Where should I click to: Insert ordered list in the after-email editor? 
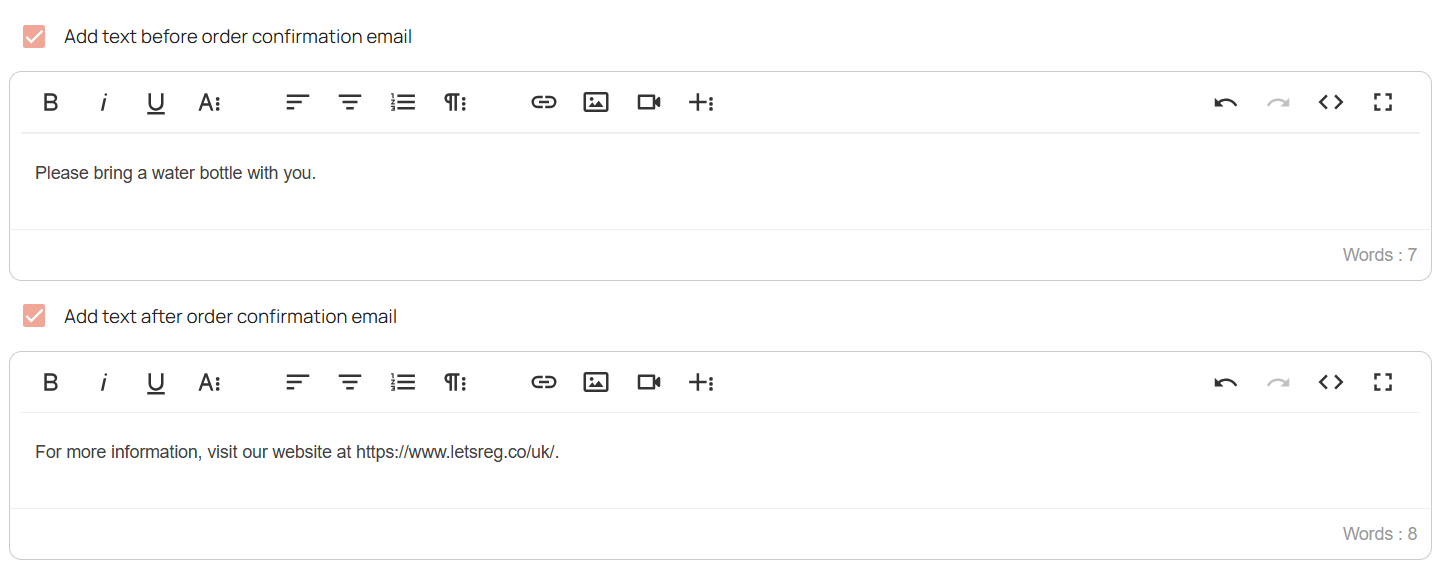[x=403, y=382]
